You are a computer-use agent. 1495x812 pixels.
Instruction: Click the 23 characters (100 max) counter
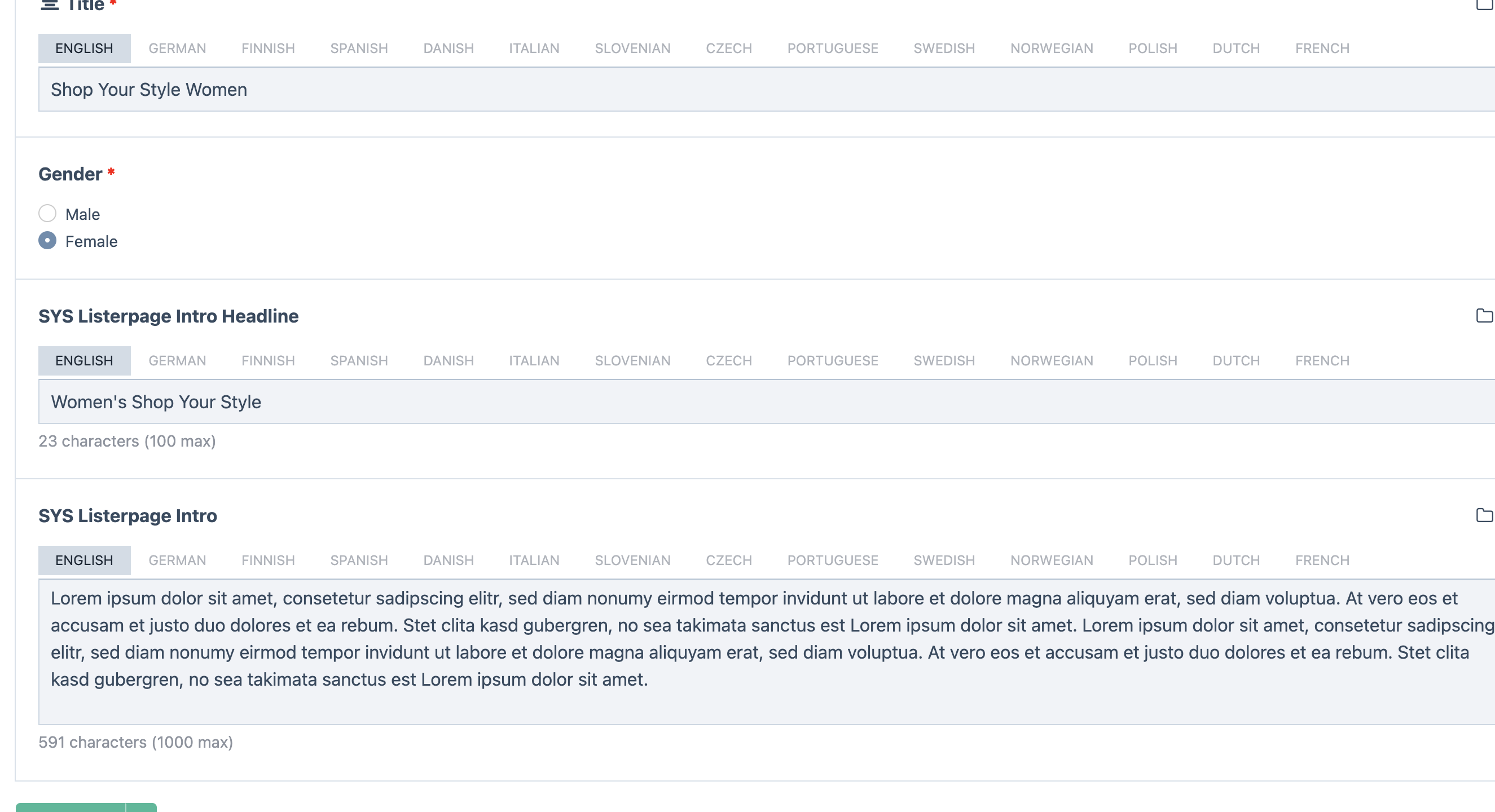[127, 441]
